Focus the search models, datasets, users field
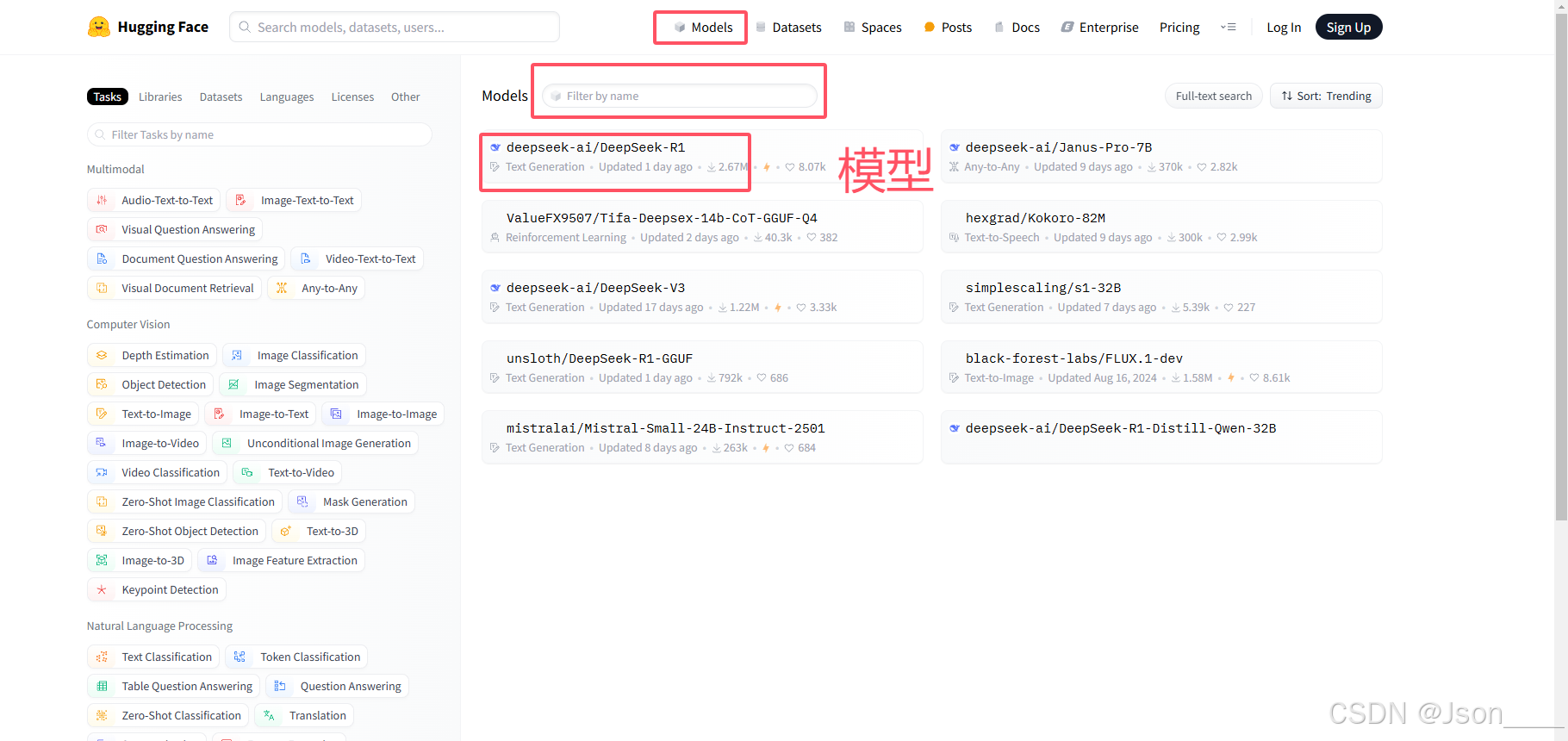 (395, 27)
